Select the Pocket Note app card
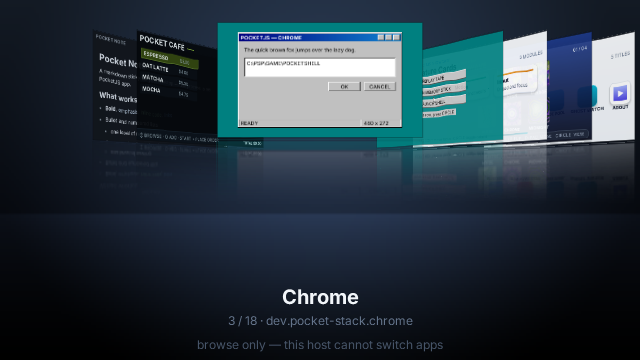The height and width of the screenshot is (360, 640). [115, 86]
